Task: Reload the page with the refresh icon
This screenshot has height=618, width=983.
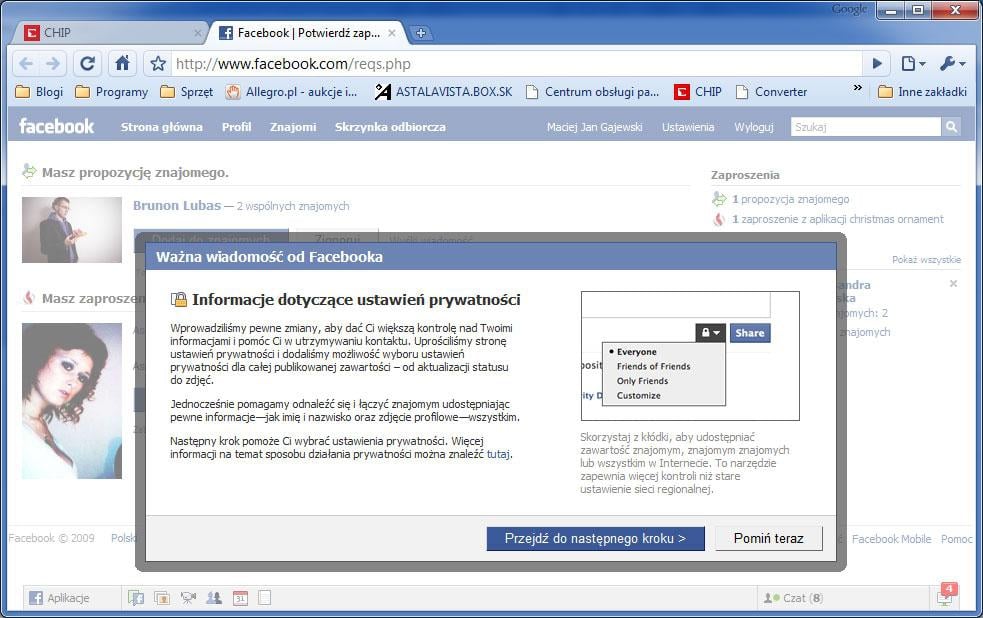Action: coord(87,63)
